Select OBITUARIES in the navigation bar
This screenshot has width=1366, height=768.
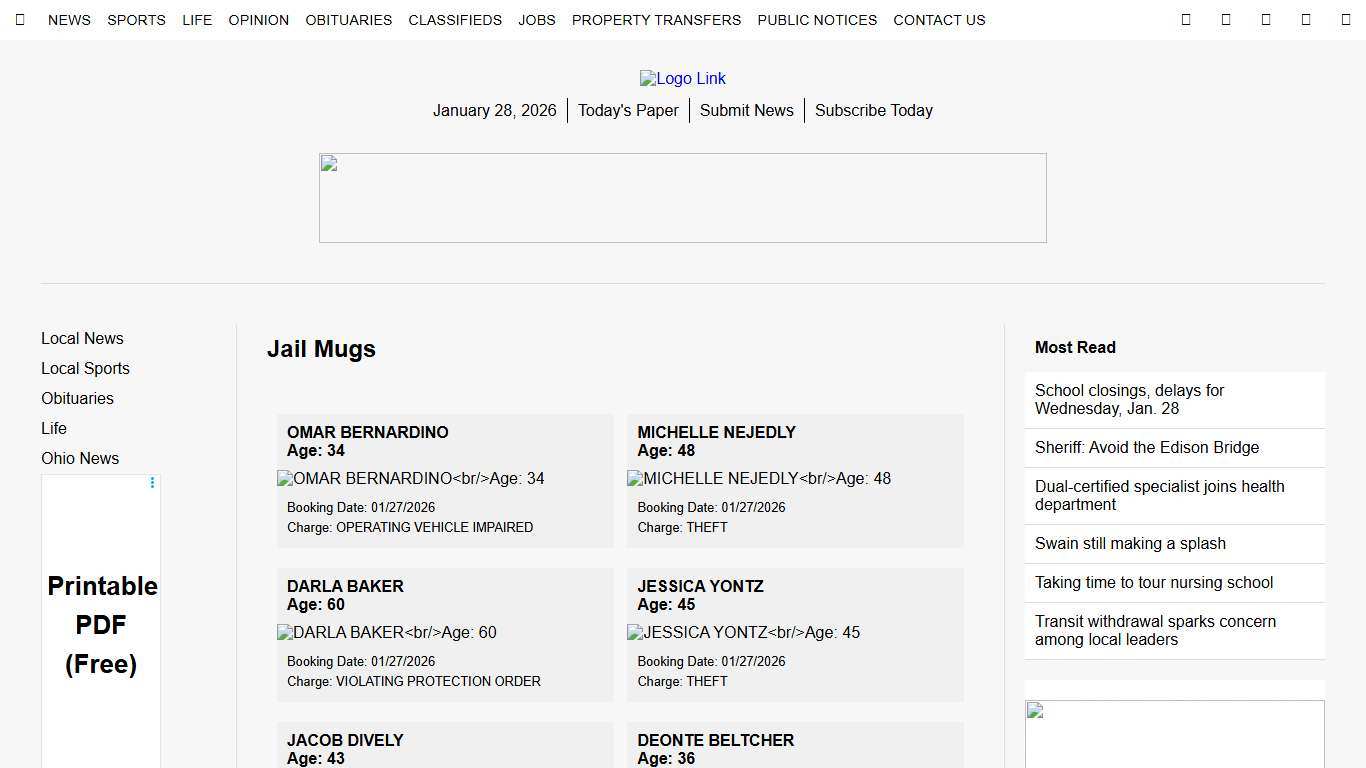(348, 19)
